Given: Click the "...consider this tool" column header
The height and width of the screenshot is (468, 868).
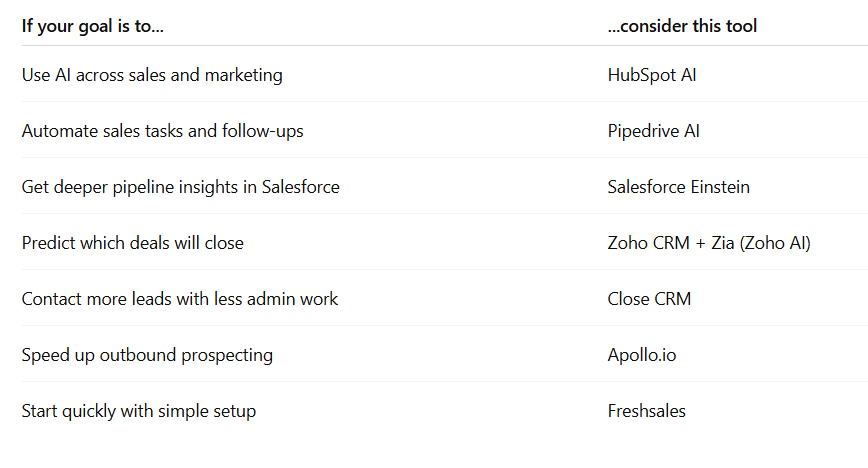Looking at the screenshot, I should (682, 26).
